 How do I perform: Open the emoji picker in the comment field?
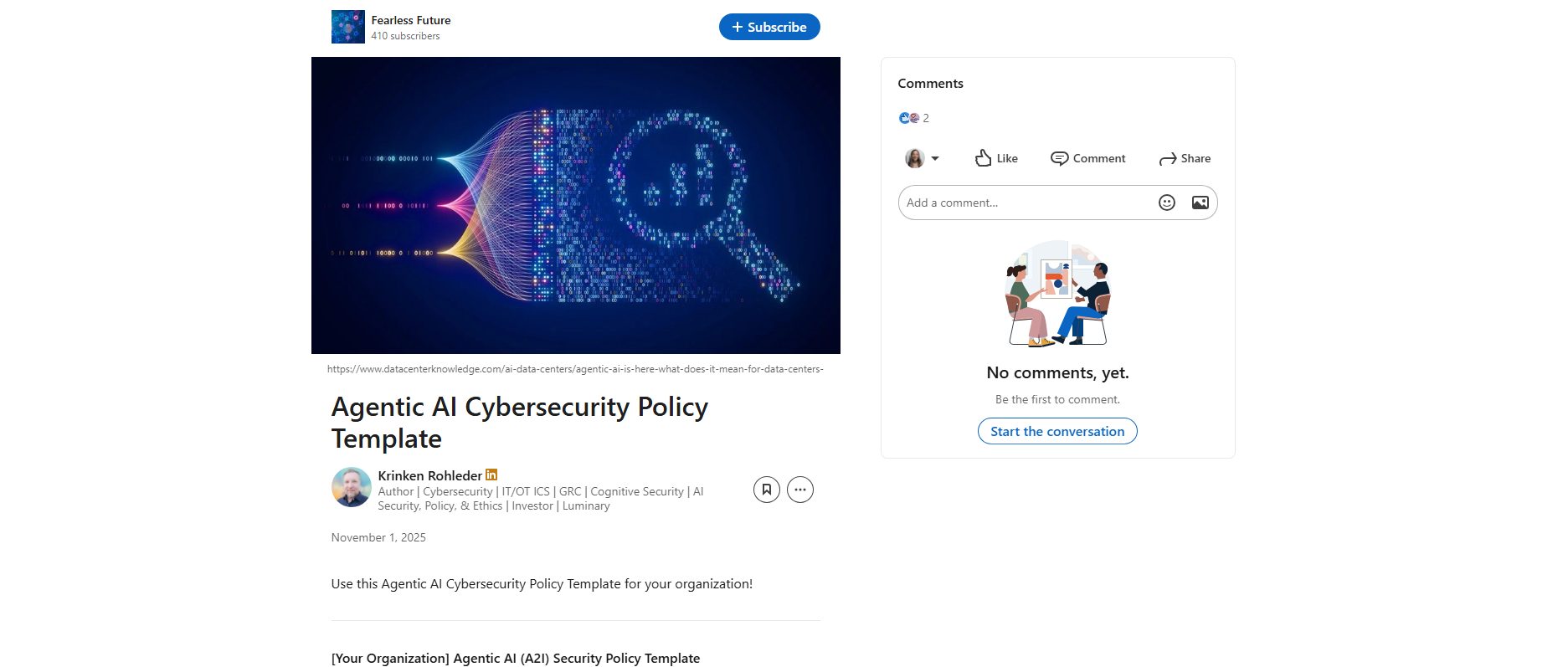pos(1166,203)
